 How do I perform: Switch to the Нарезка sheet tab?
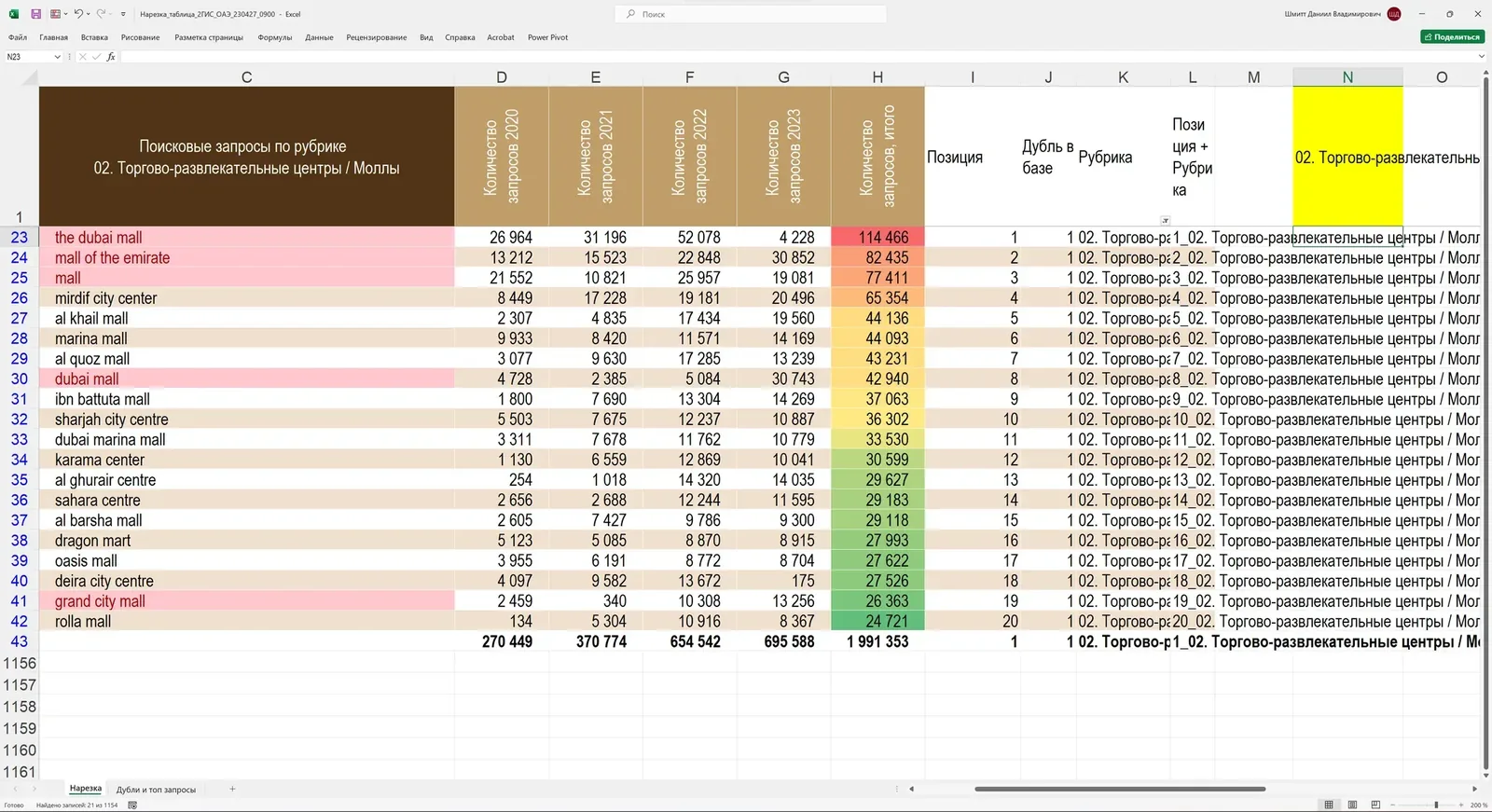tap(86, 789)
